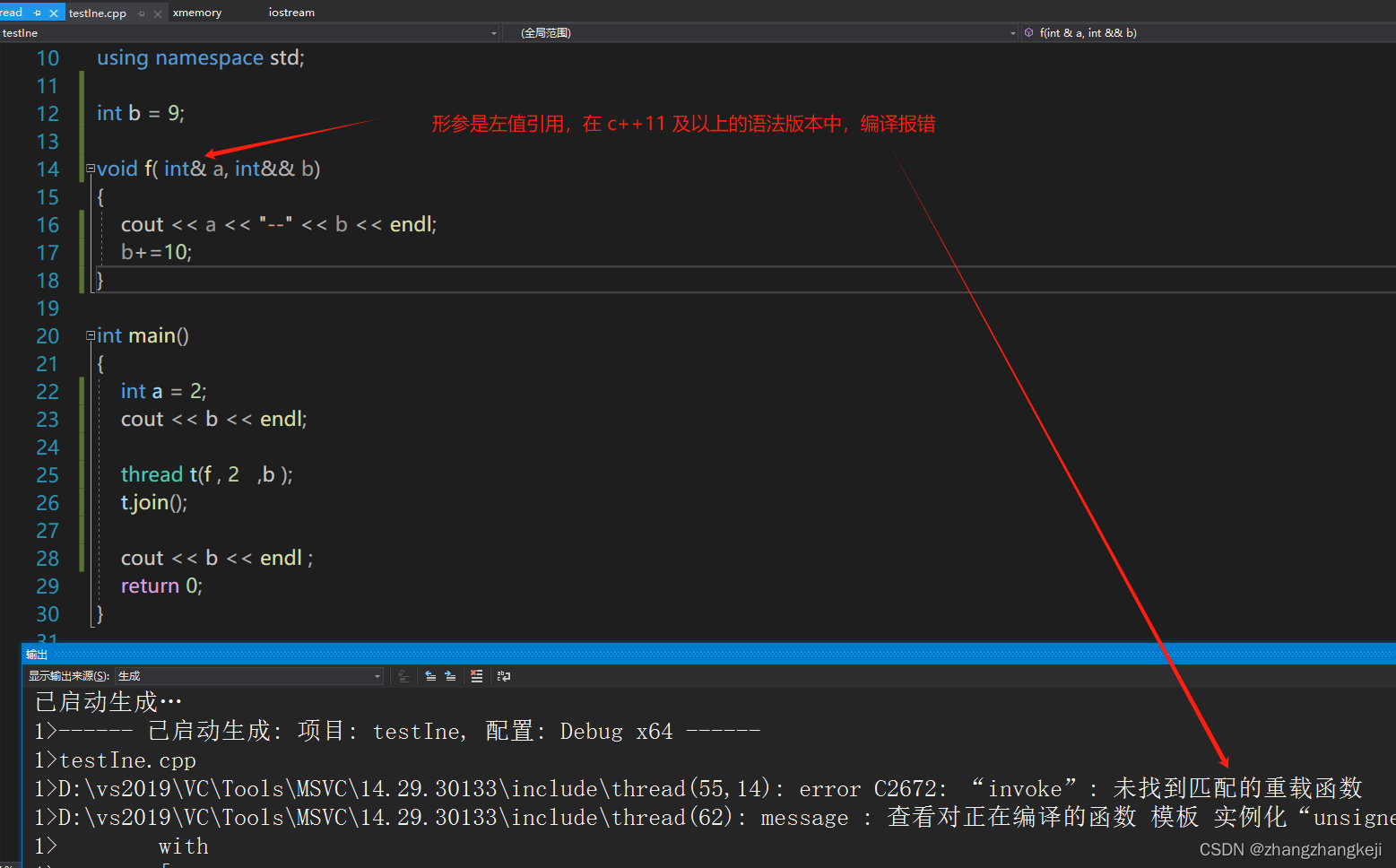Click the 'using namespace std;' line

point(201,58)
